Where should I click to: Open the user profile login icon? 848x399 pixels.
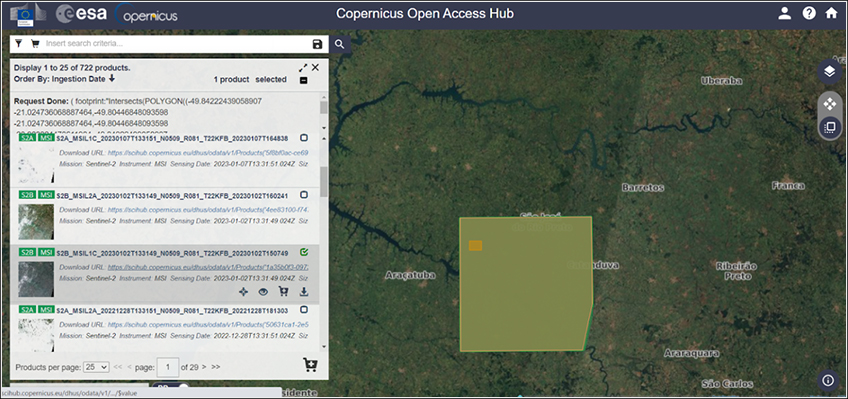(784, 14)
